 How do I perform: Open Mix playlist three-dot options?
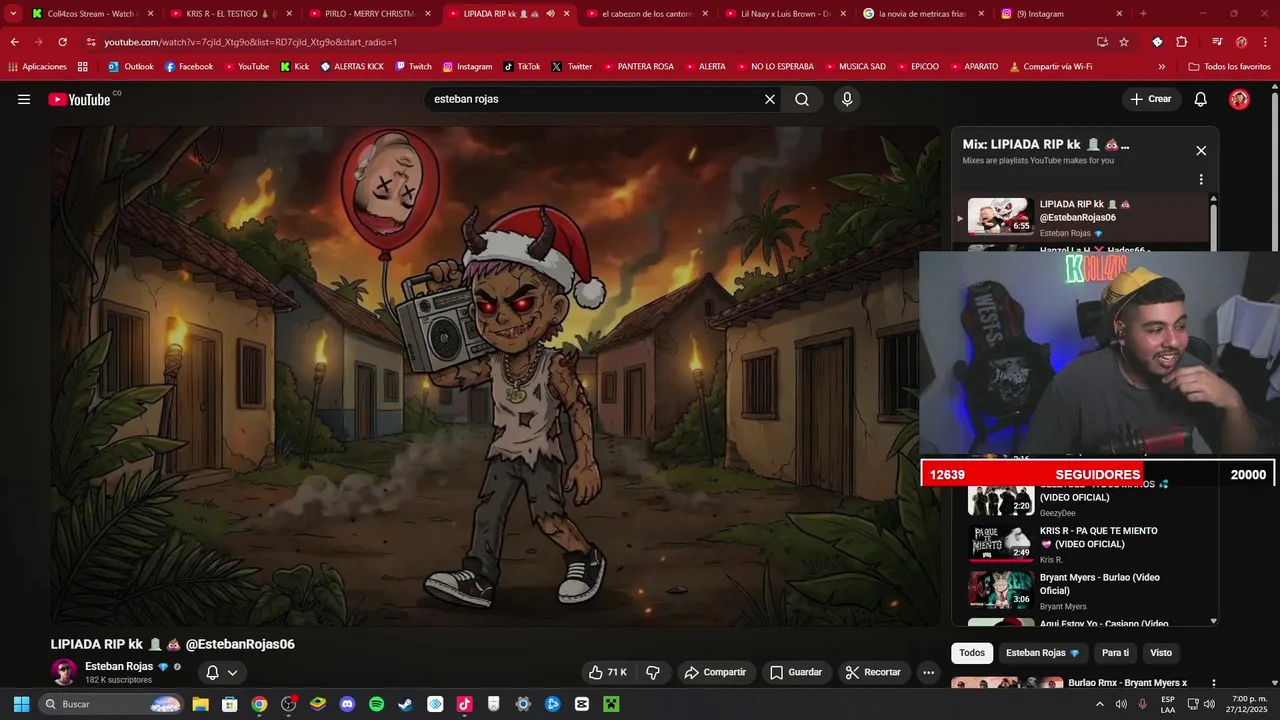coord(1201,180)
